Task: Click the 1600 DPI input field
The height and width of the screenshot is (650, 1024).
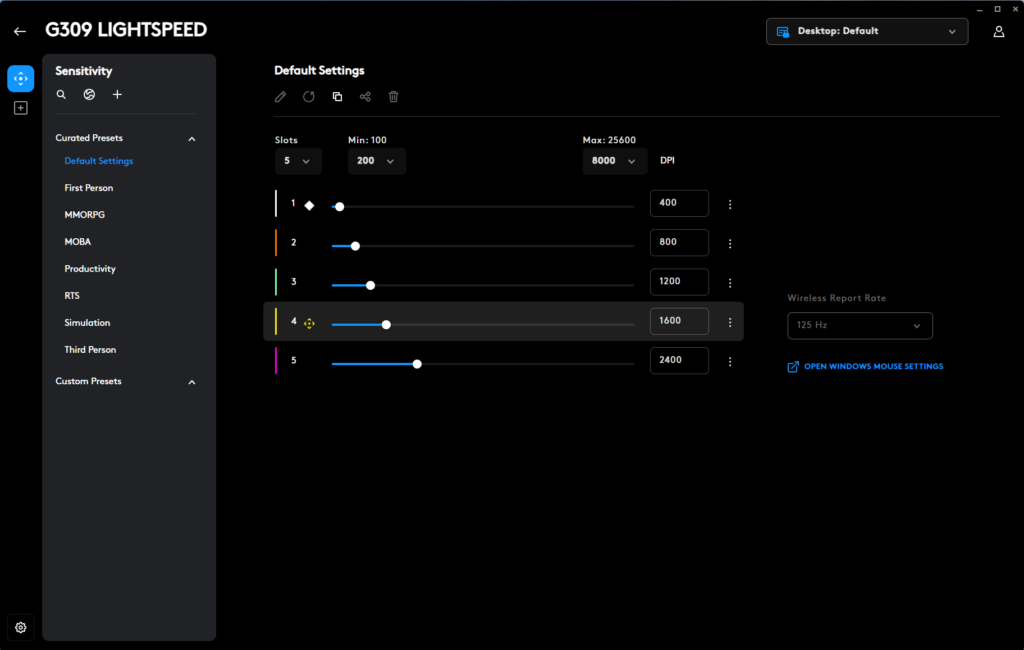Action: tap(679, 321)
